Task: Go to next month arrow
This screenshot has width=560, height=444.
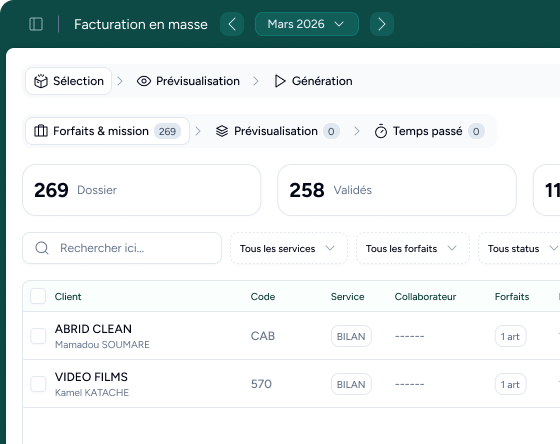Action: point(382,24)
